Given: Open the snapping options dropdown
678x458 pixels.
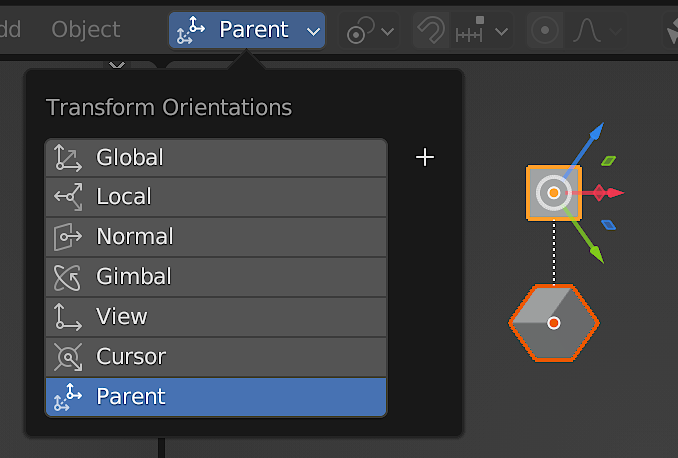Looking at the screenshot, I should [x=481, y=30].
